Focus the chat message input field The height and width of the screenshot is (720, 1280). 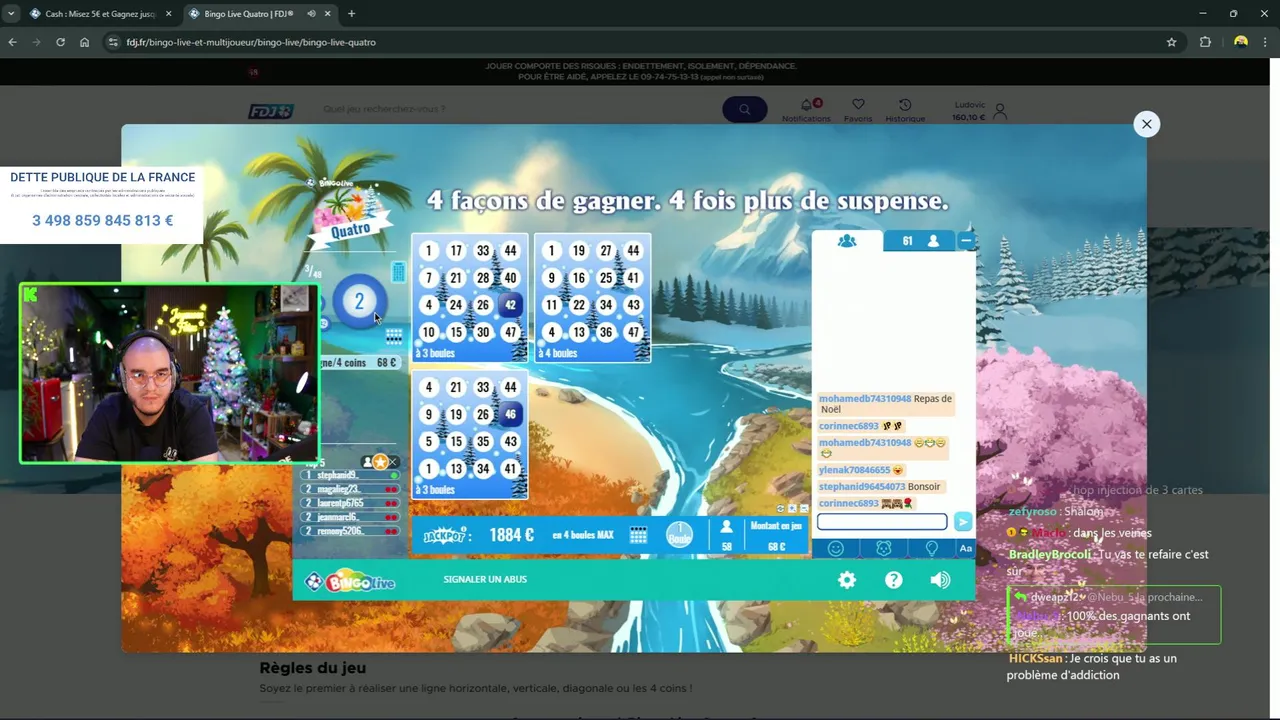882,522
